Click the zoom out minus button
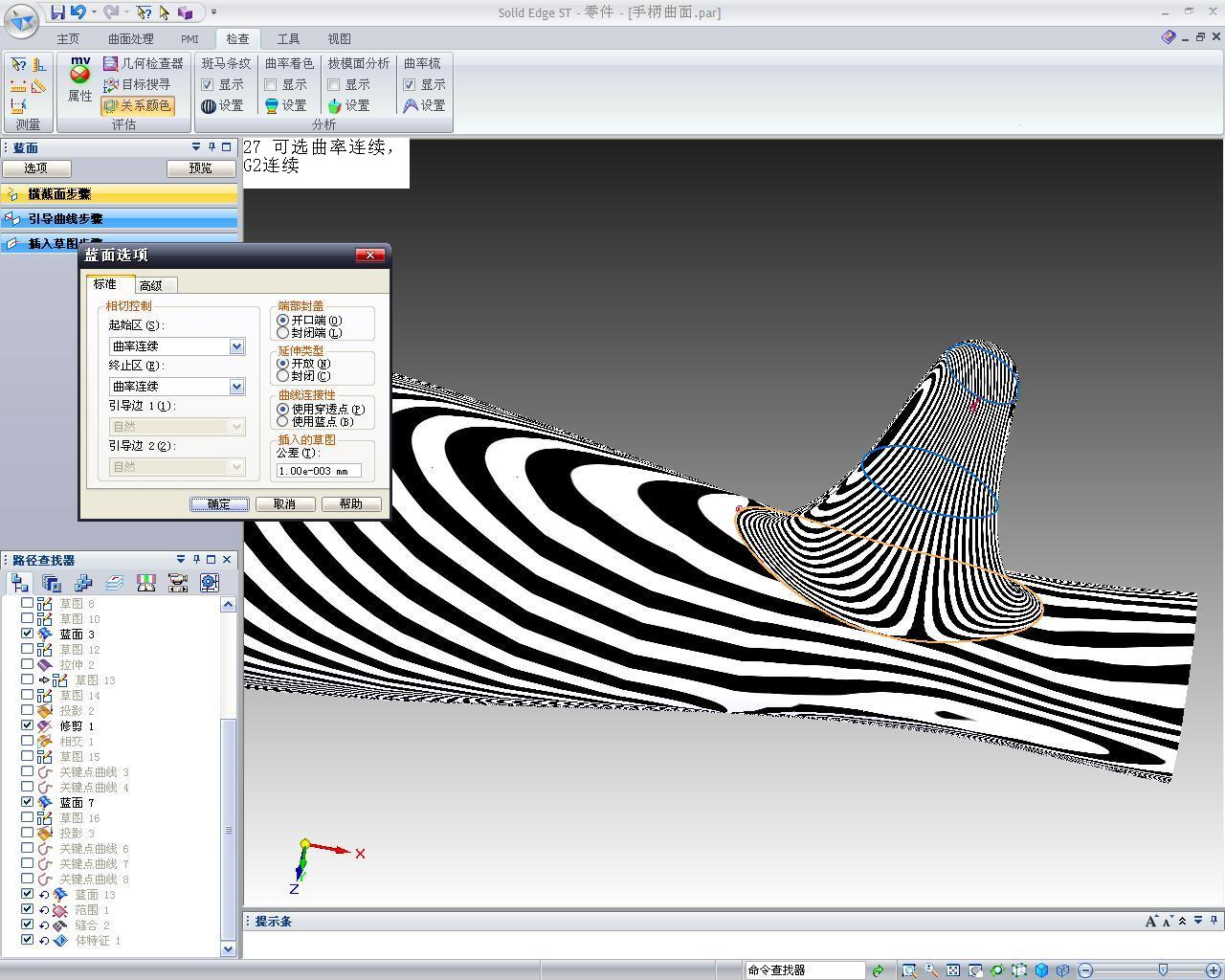 click(x=1085, y=970)
